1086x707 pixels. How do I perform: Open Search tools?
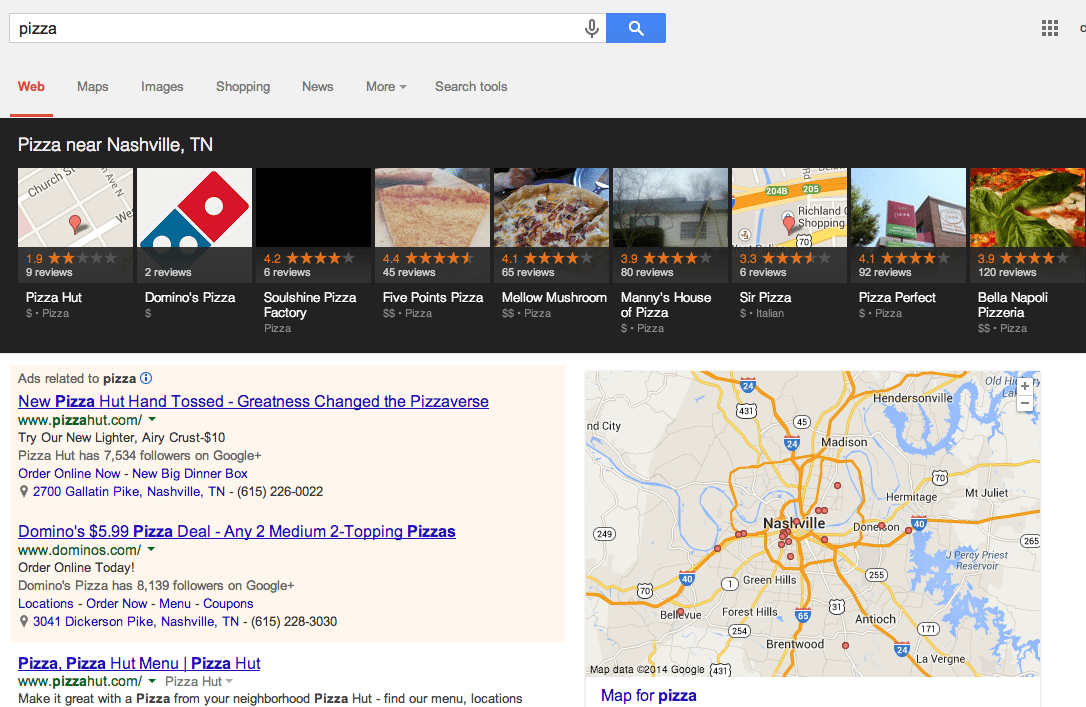471,87
